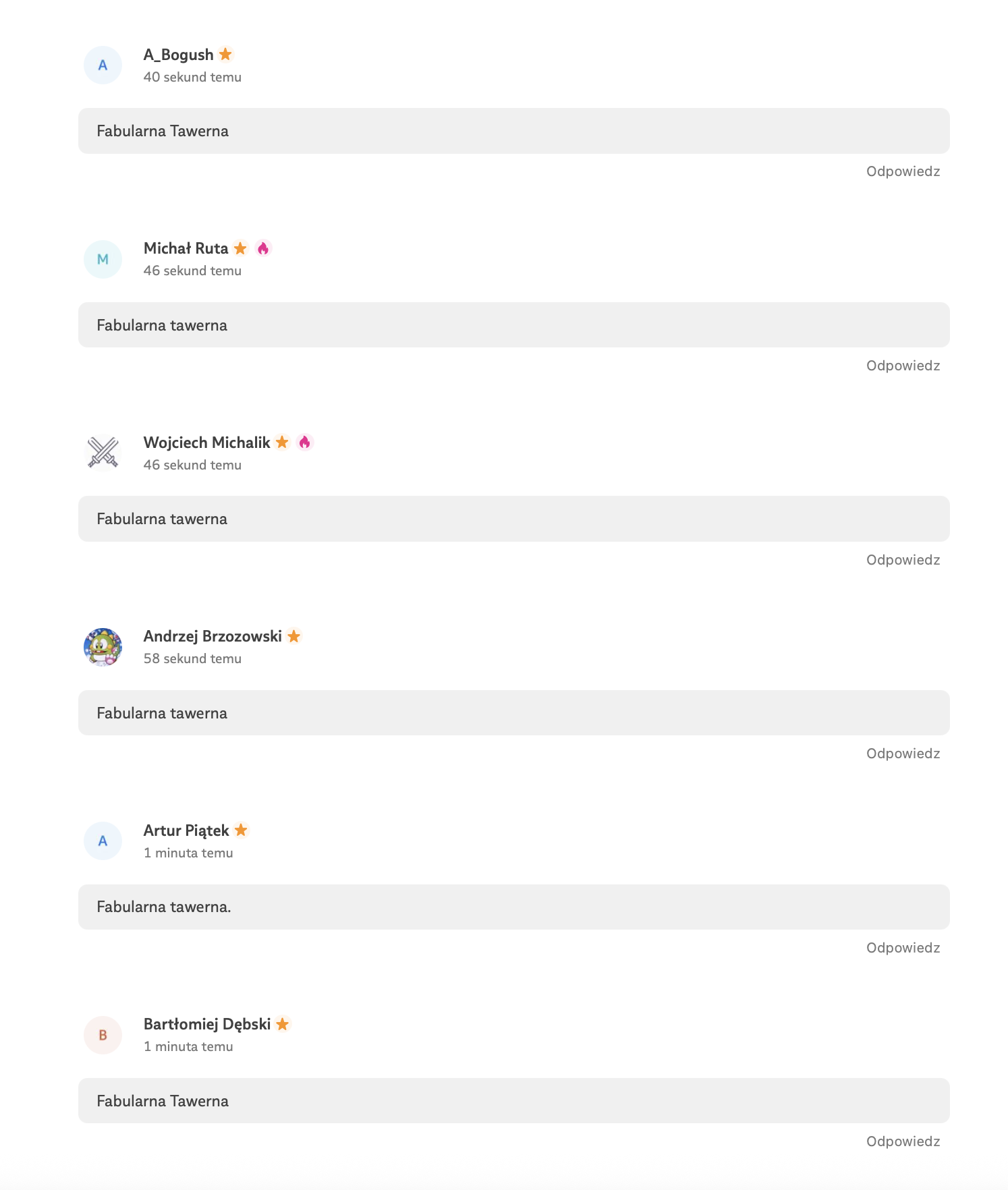The width and height of the screenshot is (1008, 1190).
Task: Click the star badge beside Andrzej Brzozowski
Action: coord(293,636)
